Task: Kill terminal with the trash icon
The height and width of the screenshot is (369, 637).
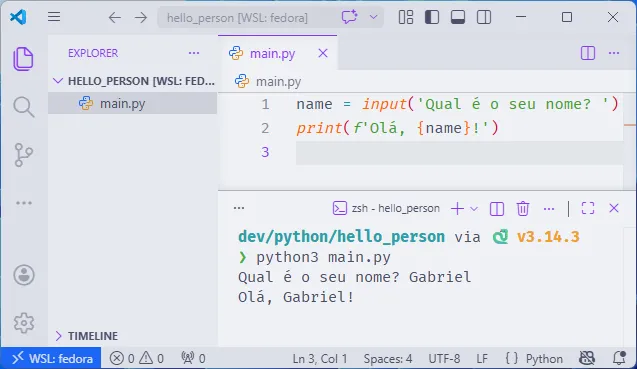Action: pyautogui.click(x=523, y=208)
